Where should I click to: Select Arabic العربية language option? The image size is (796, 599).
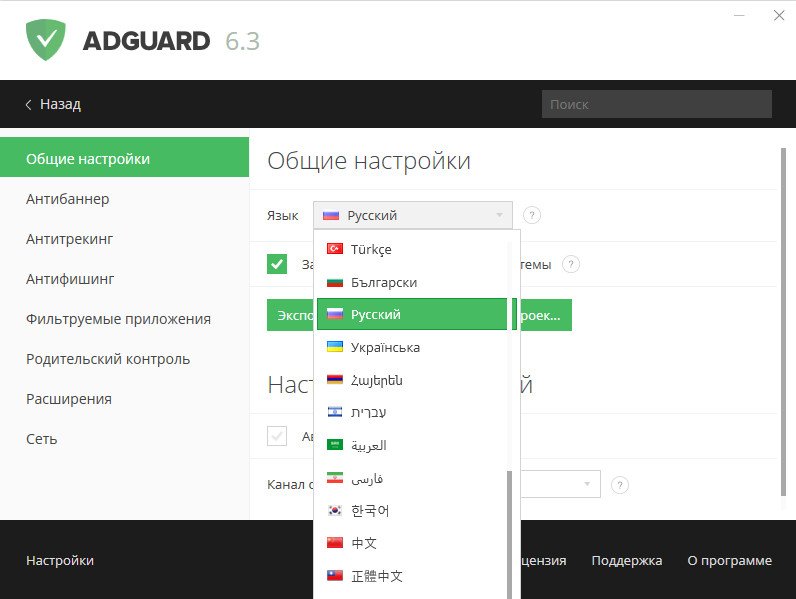point(412,445)
